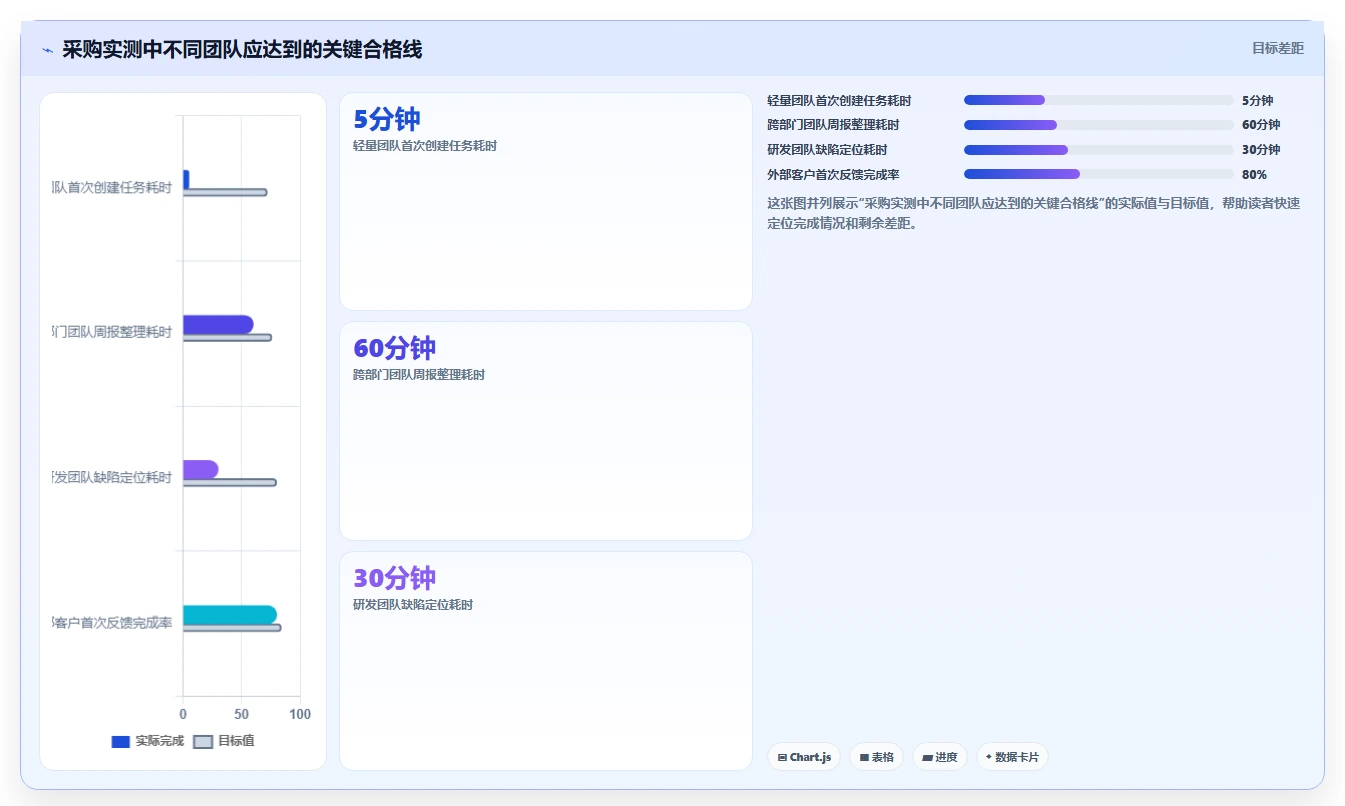Click the 跨部门团队周报整理耗时 card caption

(x=419, y=375)
